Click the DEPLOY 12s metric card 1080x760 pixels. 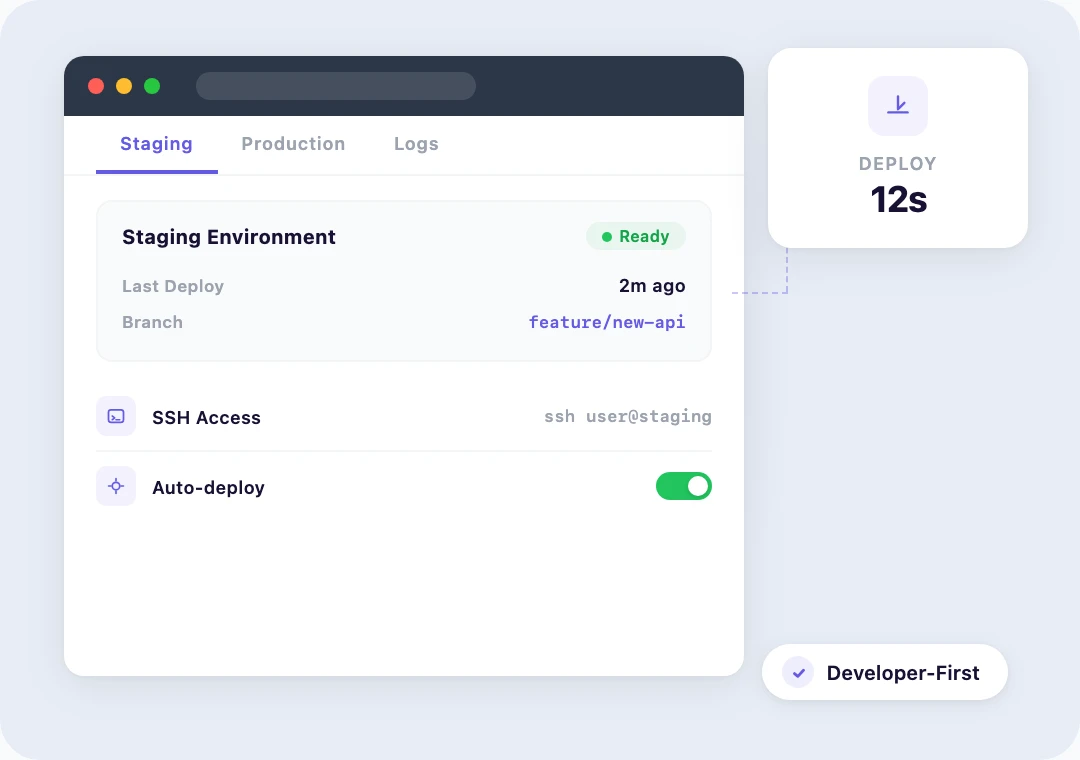click(x=897, y=148)
